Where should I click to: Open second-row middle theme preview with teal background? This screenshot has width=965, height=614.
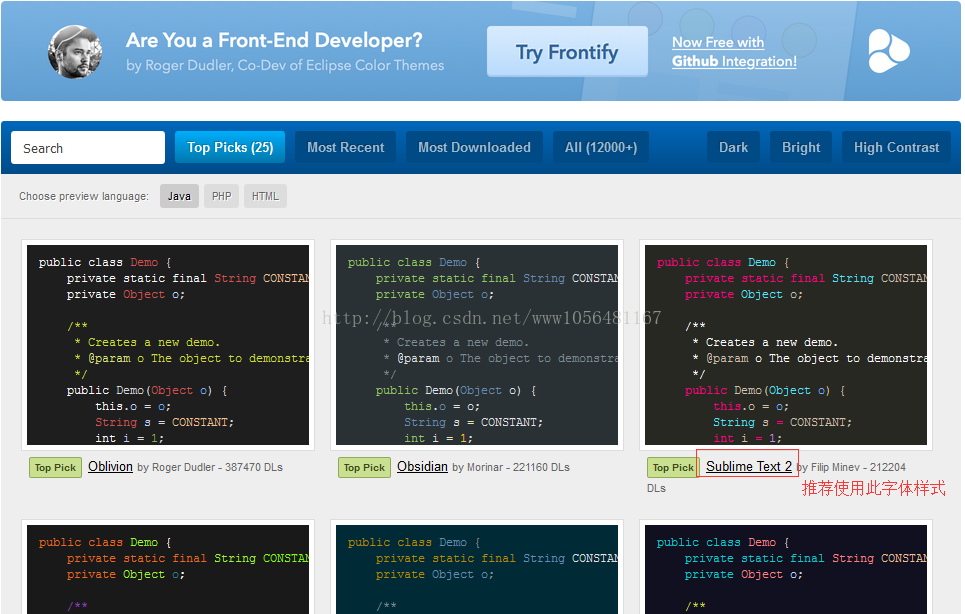(477, 567)
